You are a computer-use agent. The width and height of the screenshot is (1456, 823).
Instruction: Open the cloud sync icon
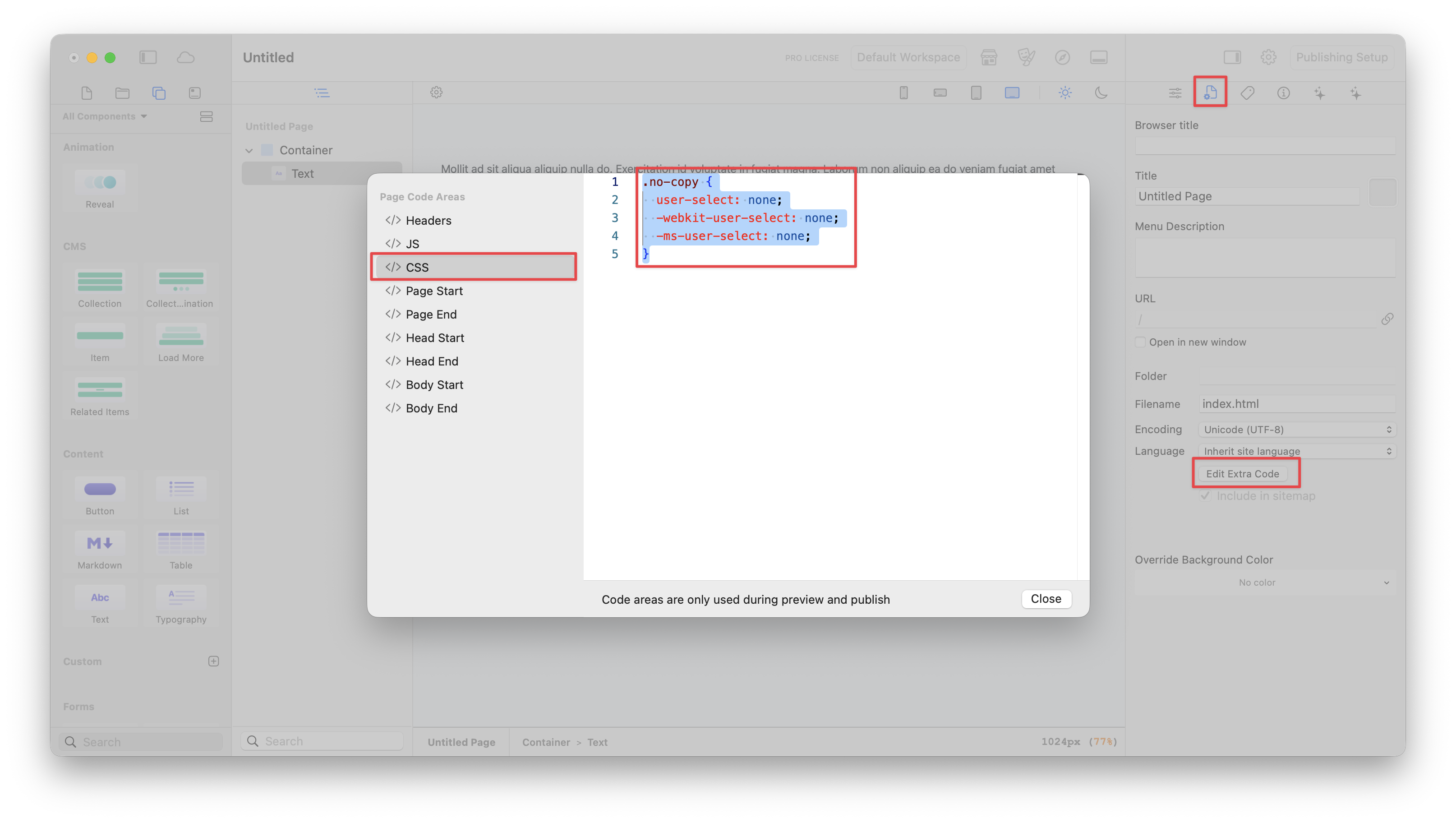point(185,58)
